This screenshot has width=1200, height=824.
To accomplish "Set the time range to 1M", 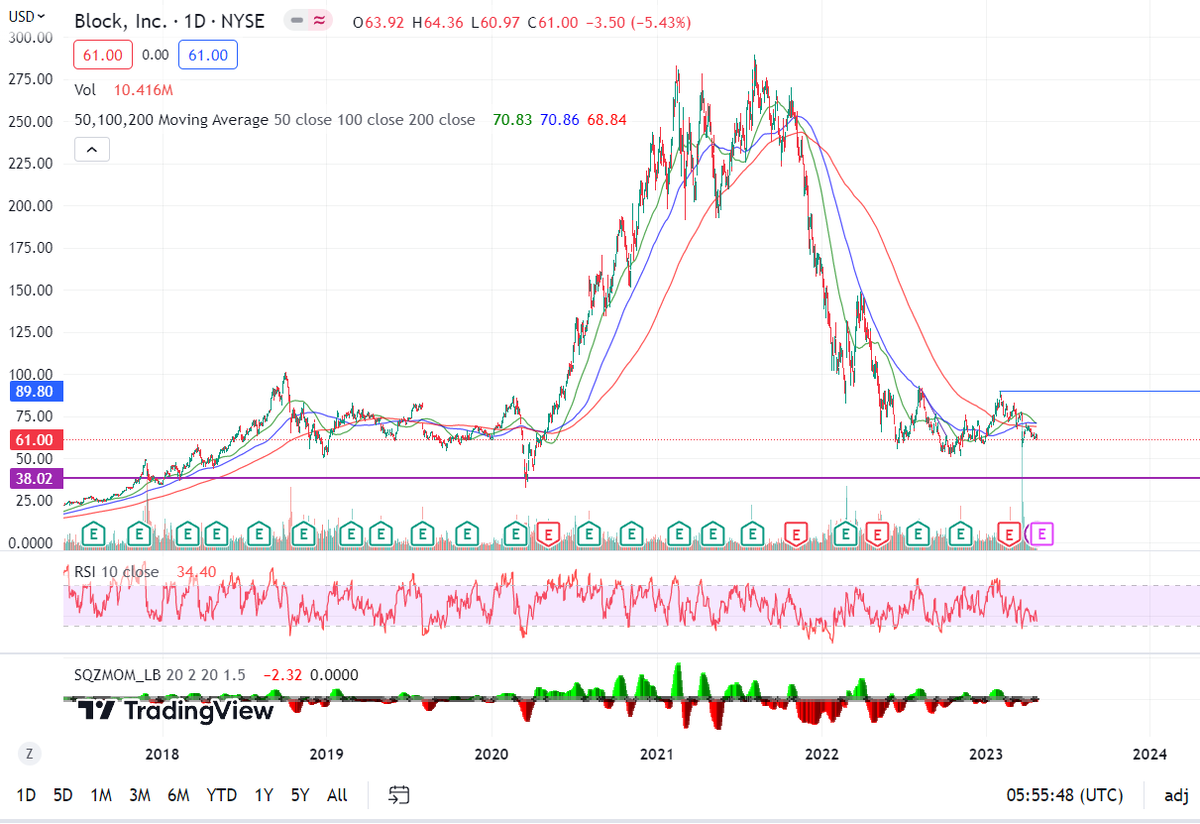I will 101,795.
